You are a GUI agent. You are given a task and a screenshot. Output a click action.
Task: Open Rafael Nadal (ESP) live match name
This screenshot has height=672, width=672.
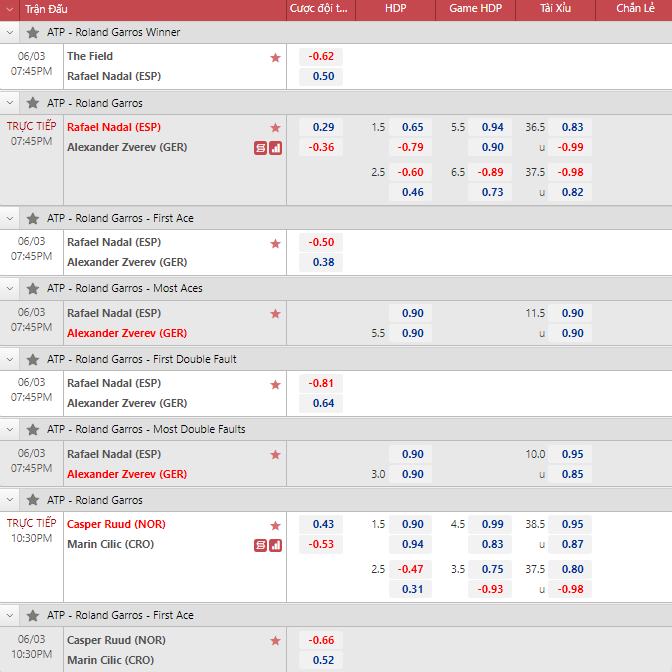[114, 127]
